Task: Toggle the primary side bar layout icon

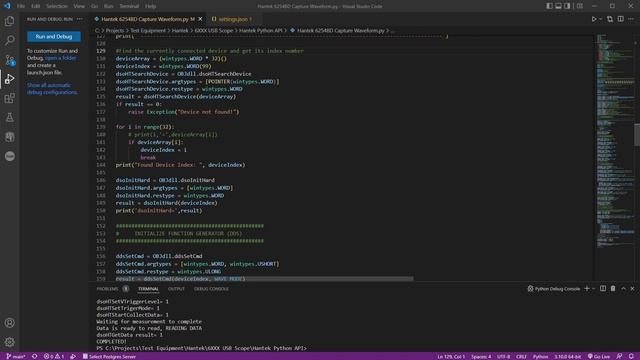Action: pos(549,6)
